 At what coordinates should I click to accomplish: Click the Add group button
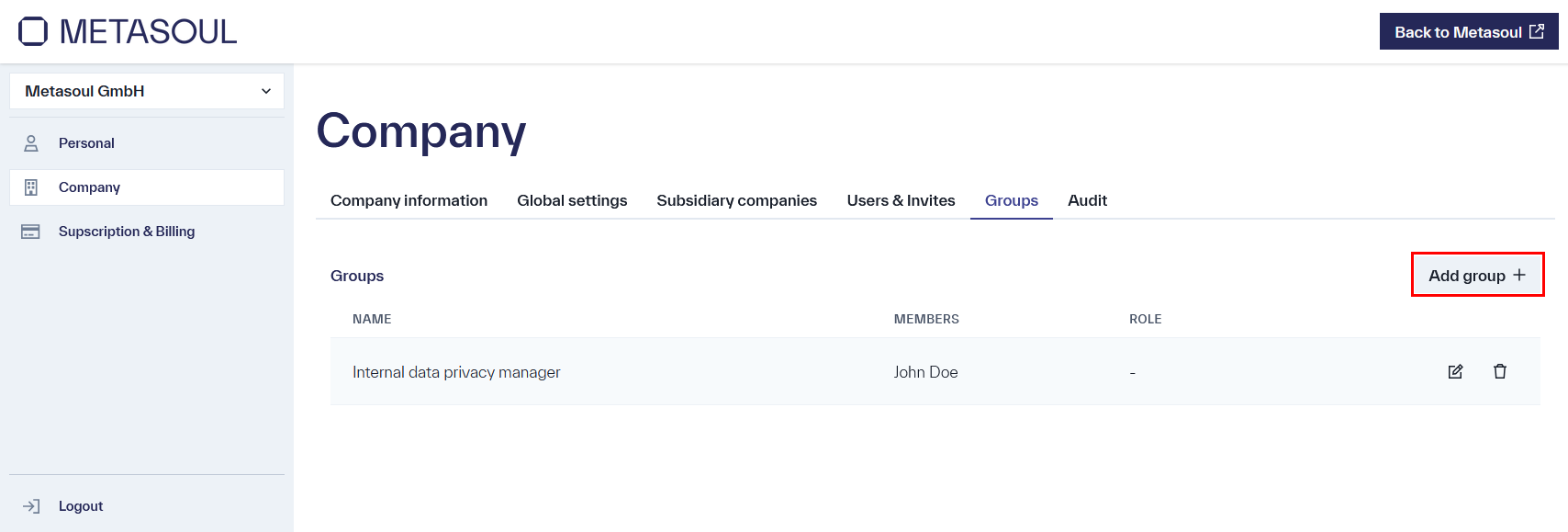pos(1477,275)
